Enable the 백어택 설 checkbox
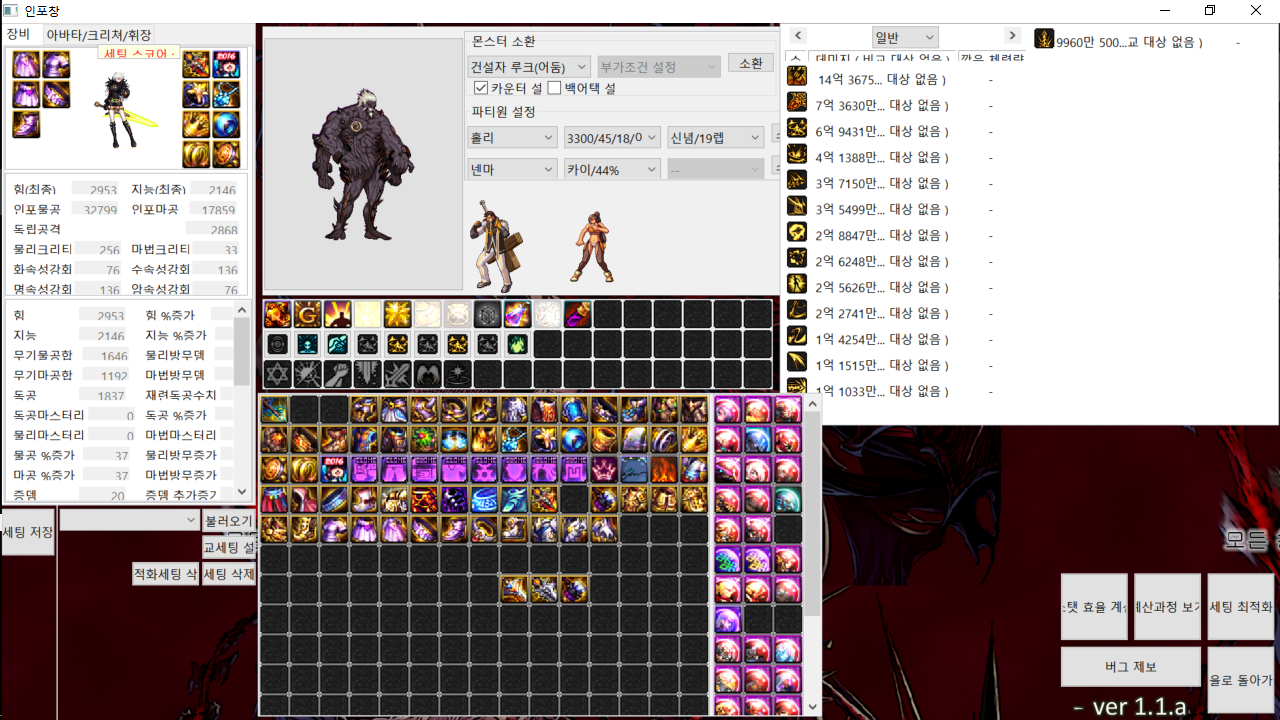 coord(554,88)
